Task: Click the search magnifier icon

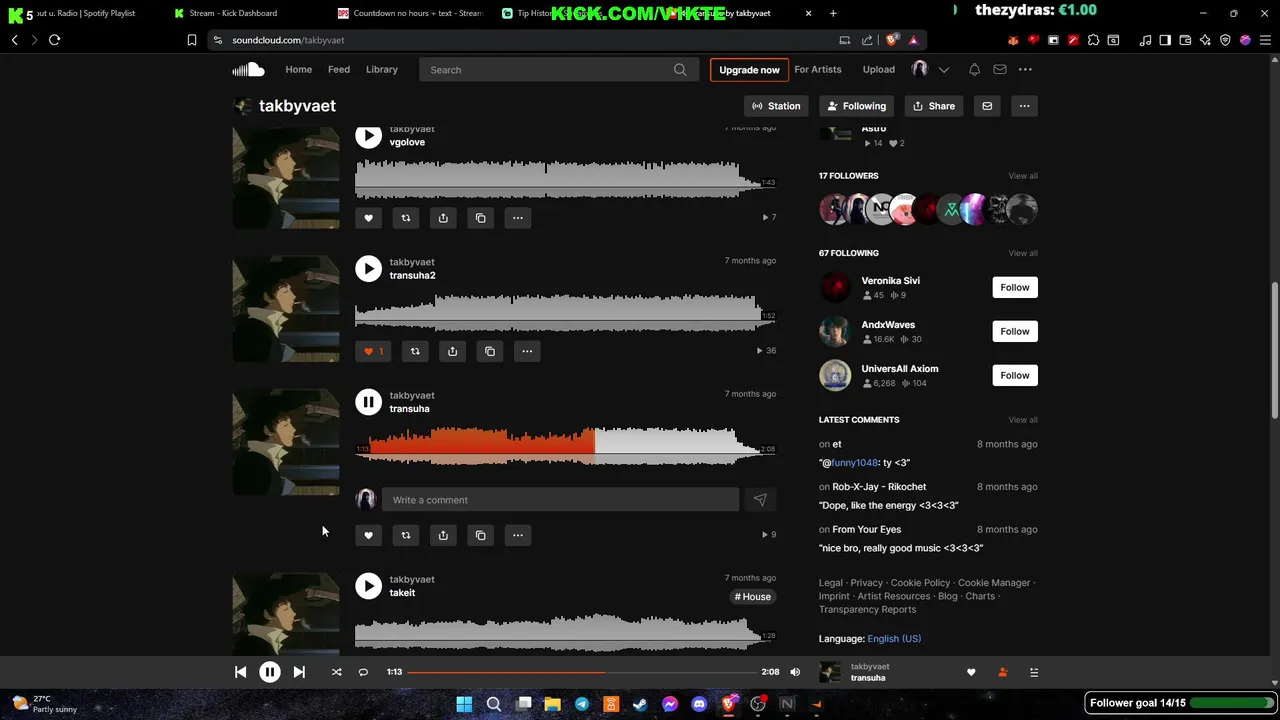Action: coord(680,70)
